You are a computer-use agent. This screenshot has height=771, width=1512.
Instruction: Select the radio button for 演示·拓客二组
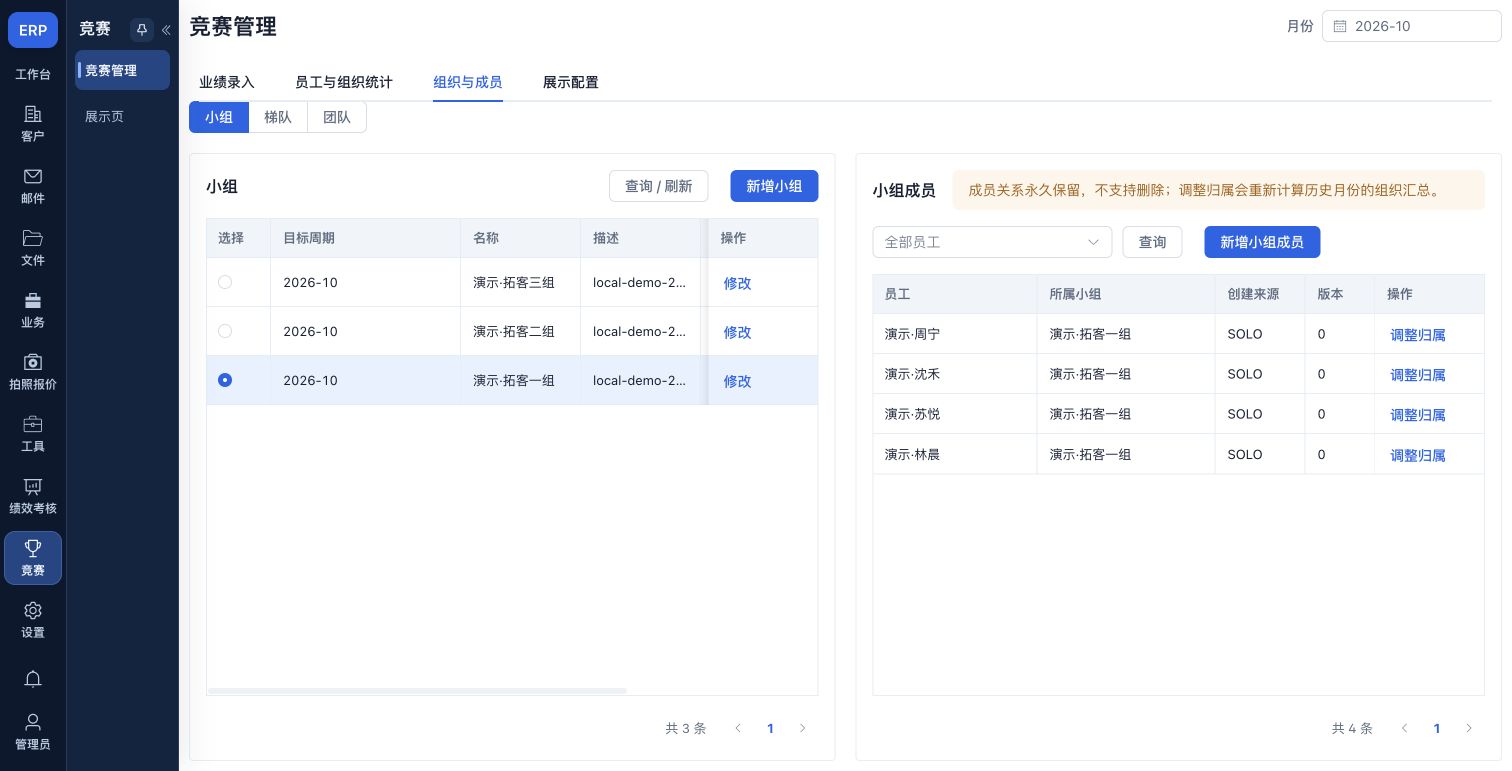click(x=225, y=331)
